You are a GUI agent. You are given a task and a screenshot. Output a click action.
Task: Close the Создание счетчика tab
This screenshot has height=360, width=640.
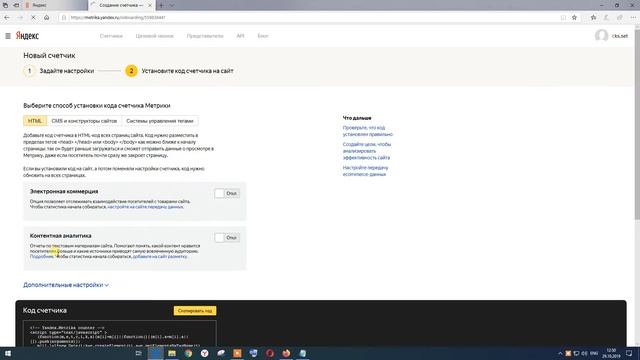pyautogui.click(x=150, y=5)
